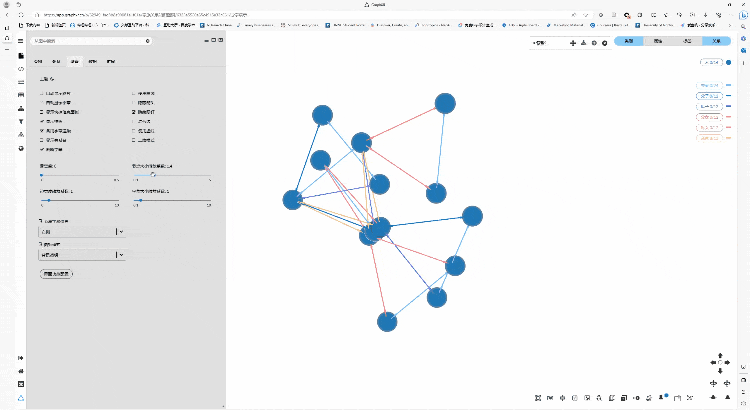Click the plus-cross icon in top-right toolbar
Screen dimensions: 750x410
tap(573, 43)
